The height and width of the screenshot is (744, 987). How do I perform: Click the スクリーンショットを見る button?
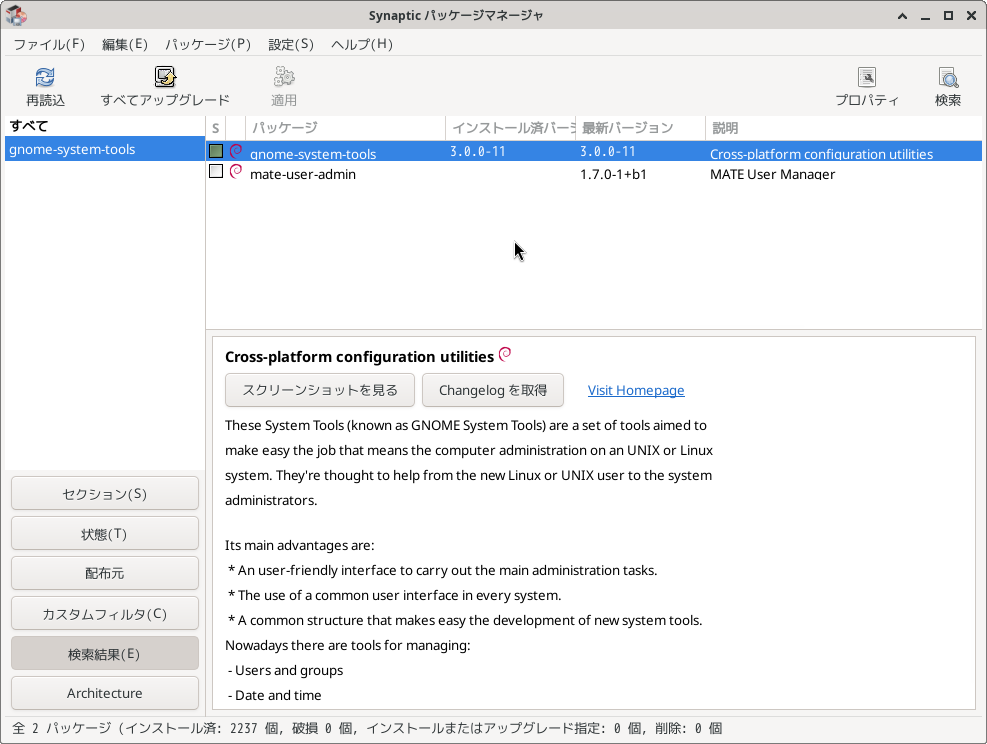tap(320, 390)
